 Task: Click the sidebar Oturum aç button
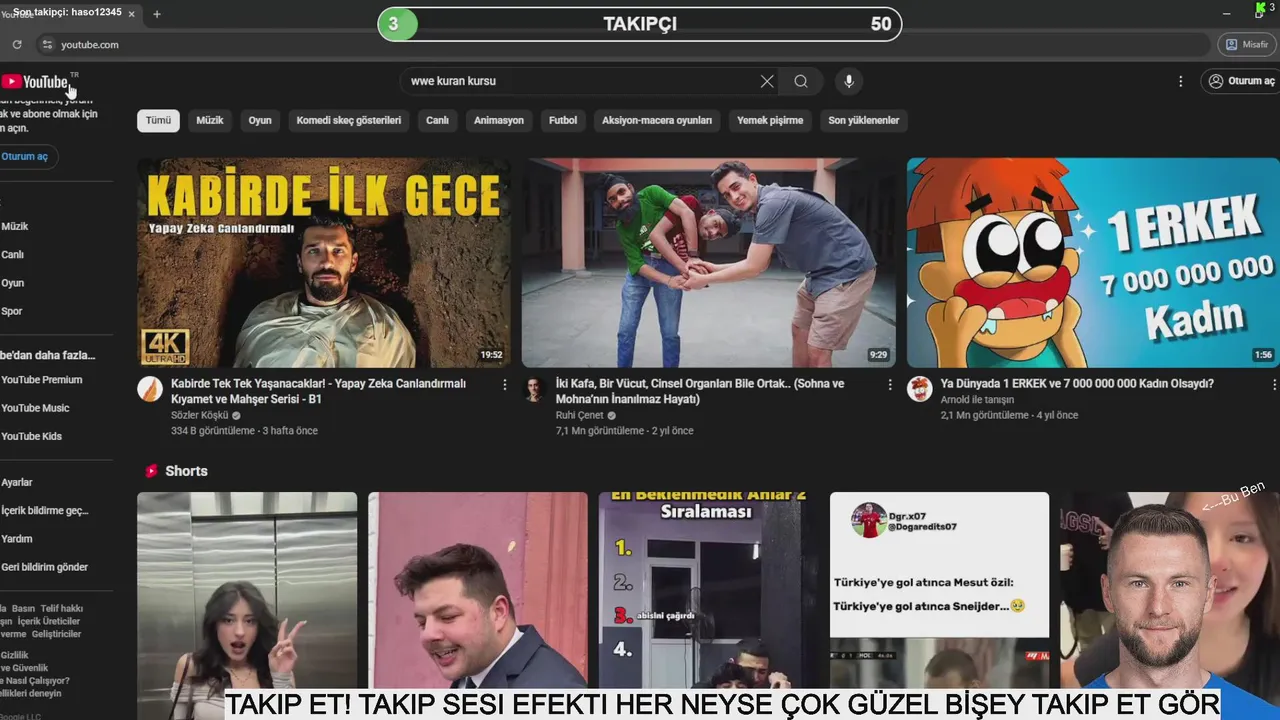coord(26,157)
